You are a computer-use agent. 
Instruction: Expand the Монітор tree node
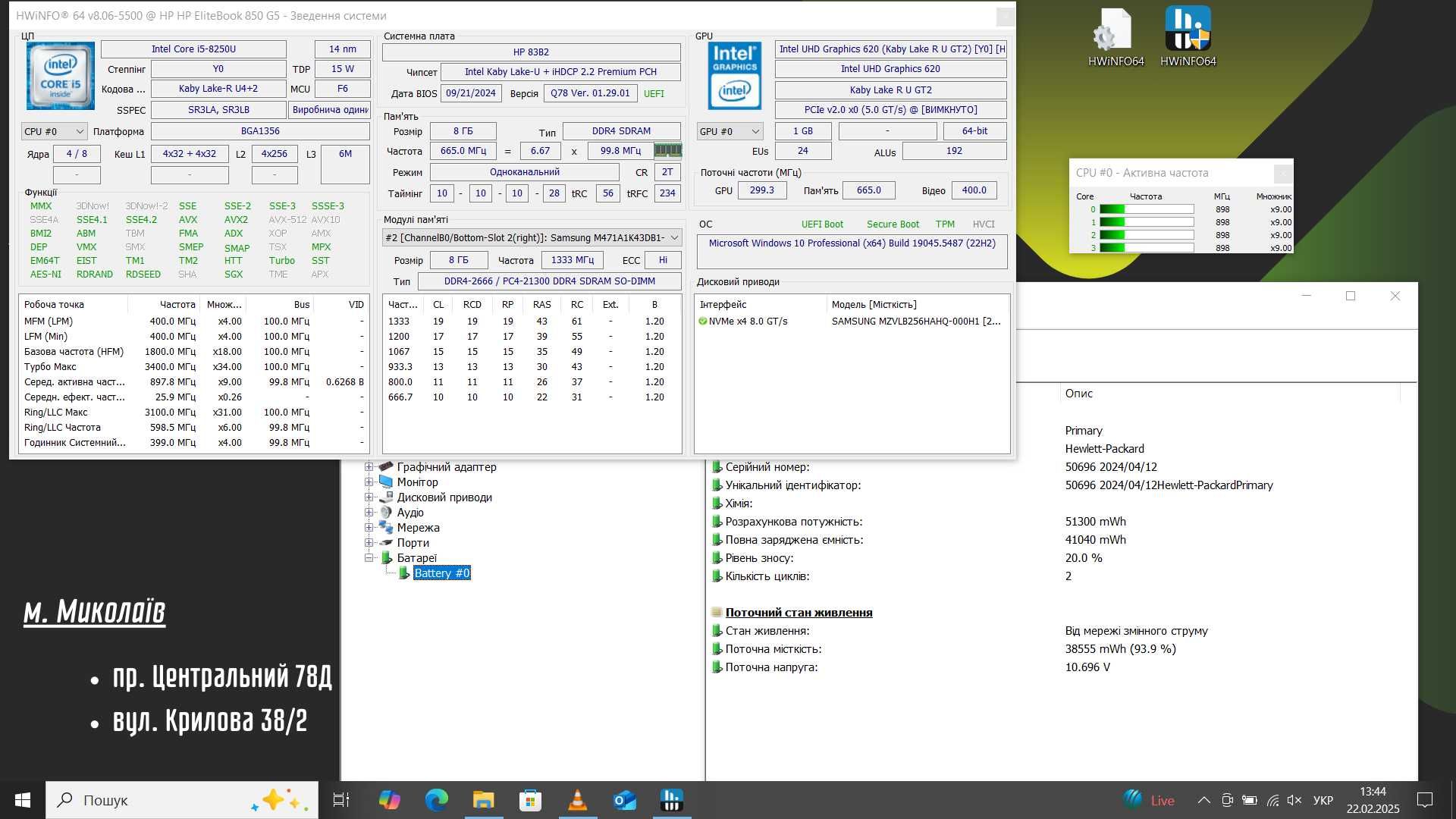point(369,482)
